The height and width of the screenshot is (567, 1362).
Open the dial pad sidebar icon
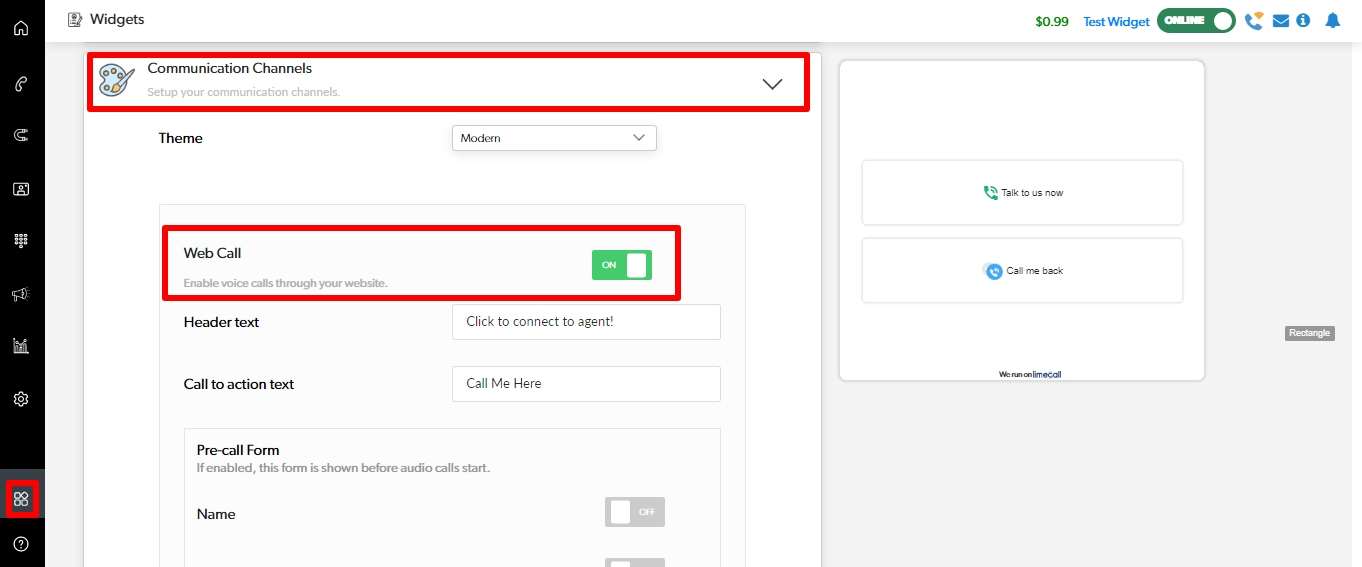pyautogui.click(x=21, y=240)
